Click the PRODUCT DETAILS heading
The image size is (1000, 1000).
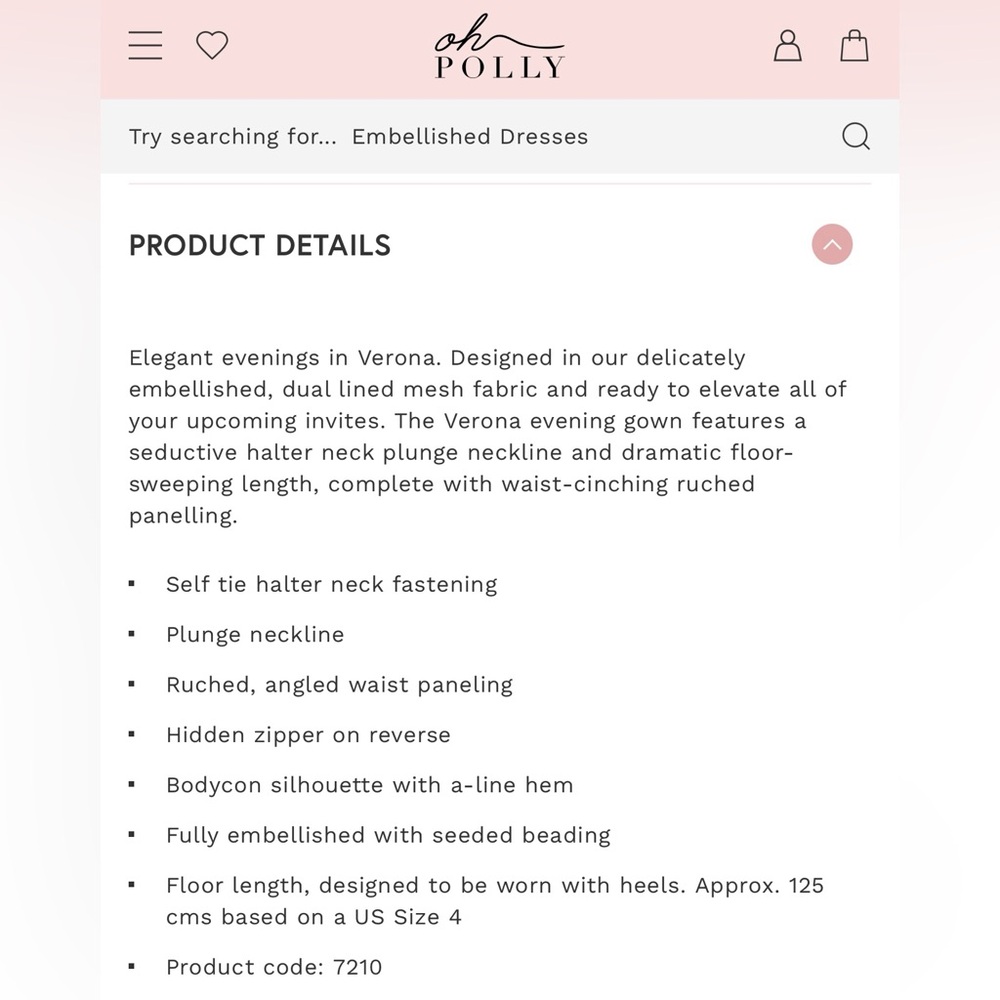pyautogui.click(x=260, y=246)
